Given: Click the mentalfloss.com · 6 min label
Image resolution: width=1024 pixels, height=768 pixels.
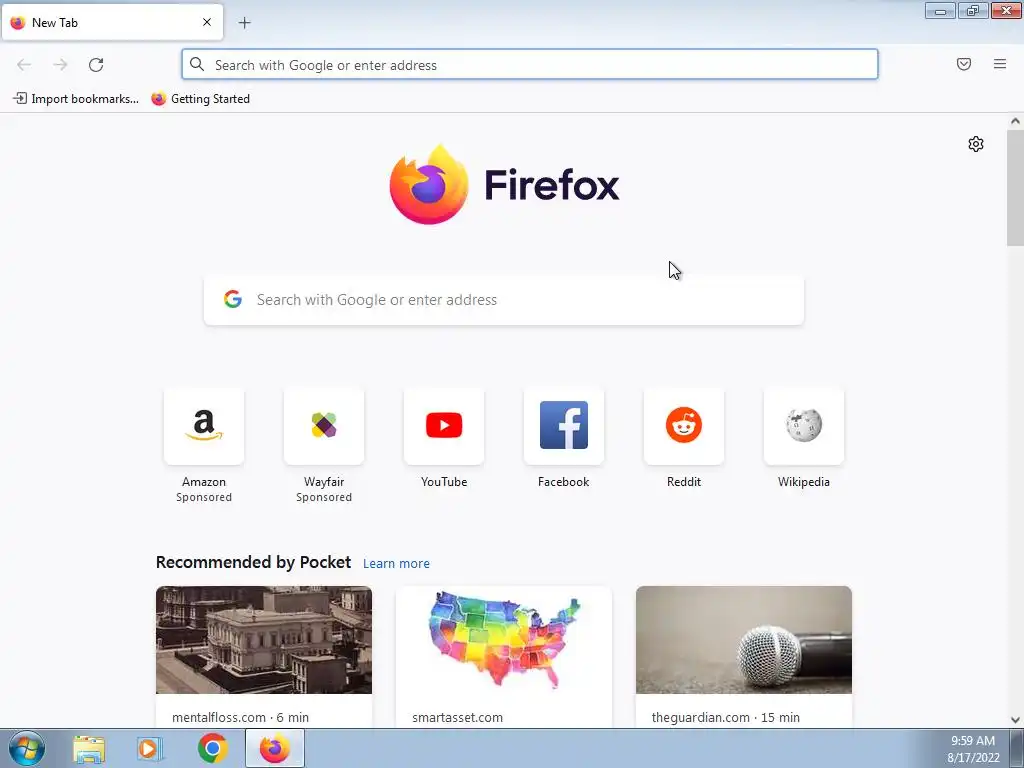Looking at the screenshot, I should coord(240,717).
